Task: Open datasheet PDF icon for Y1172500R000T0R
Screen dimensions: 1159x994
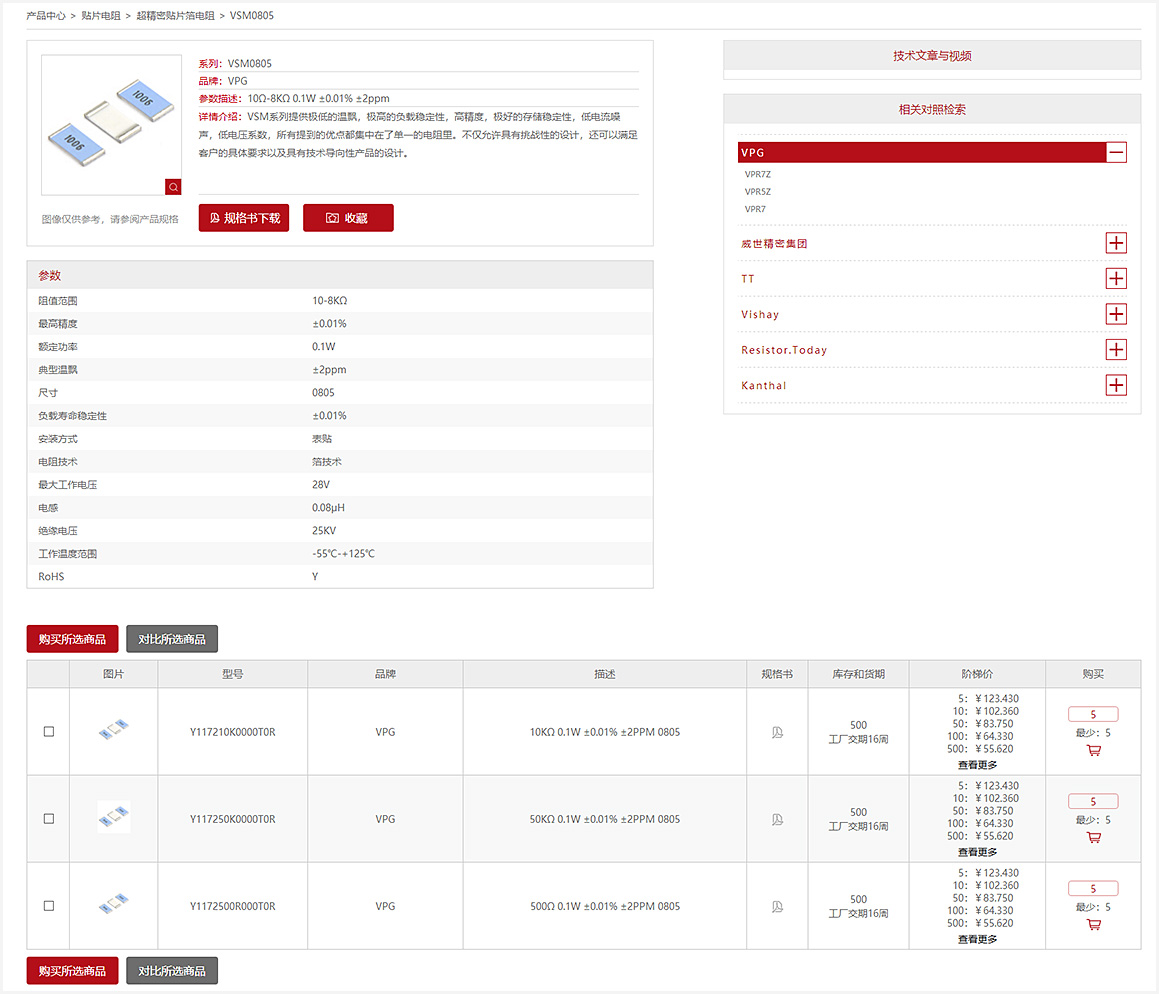Action: pos(776,906)
